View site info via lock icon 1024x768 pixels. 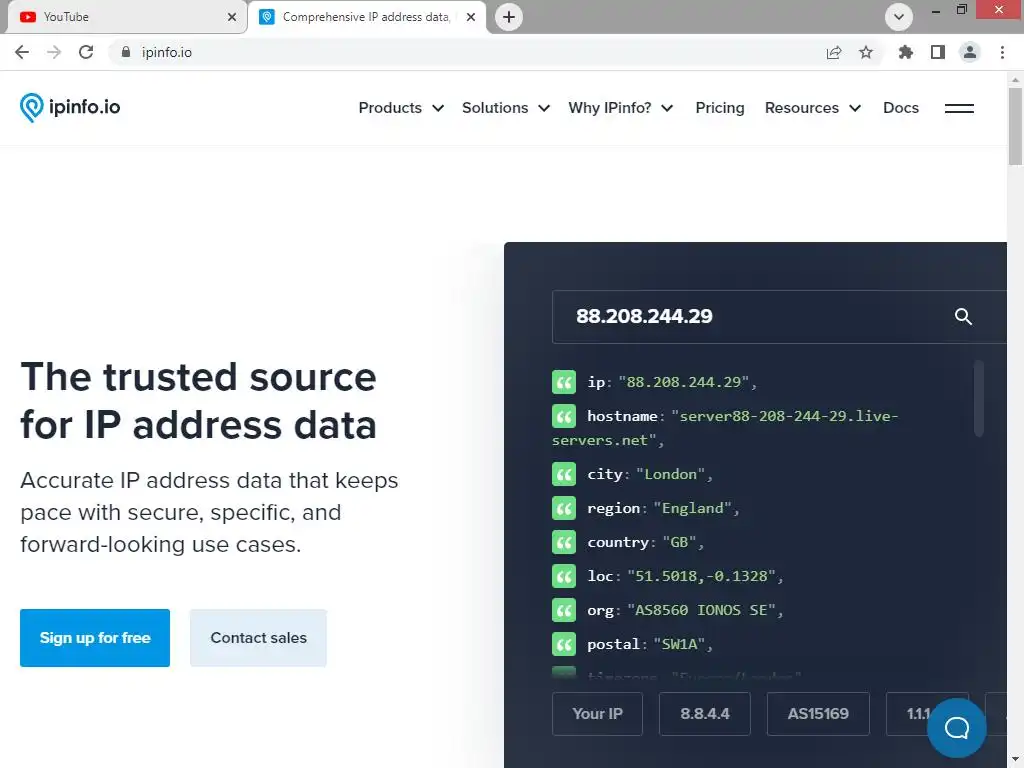click(x=126, y=52)
